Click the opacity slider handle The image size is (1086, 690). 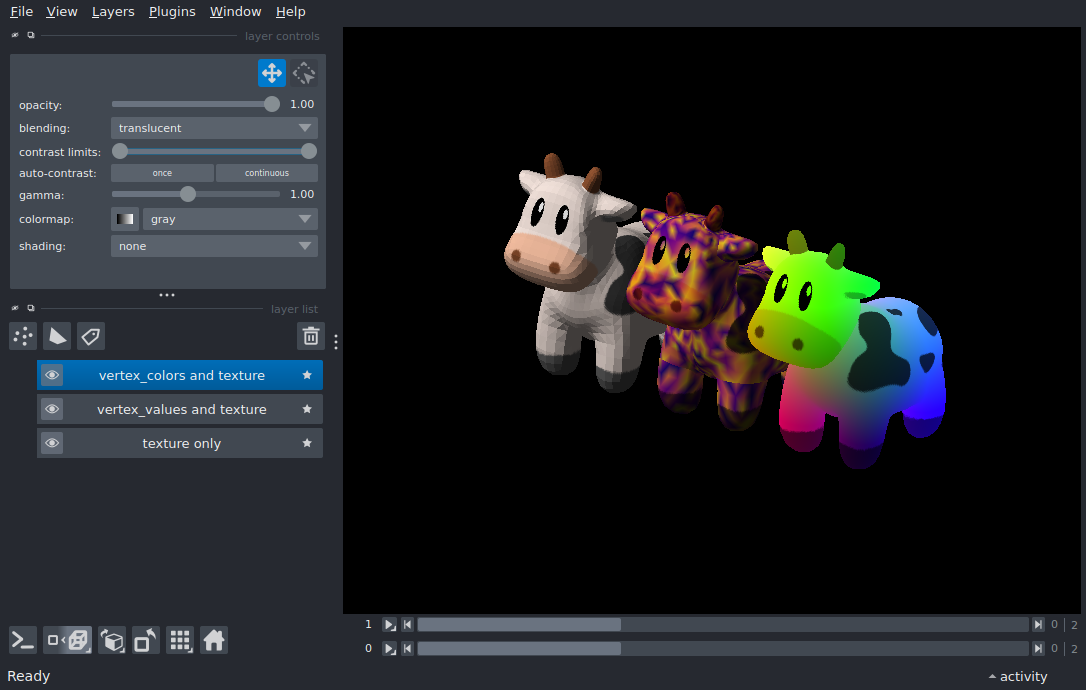coord(272,104)
